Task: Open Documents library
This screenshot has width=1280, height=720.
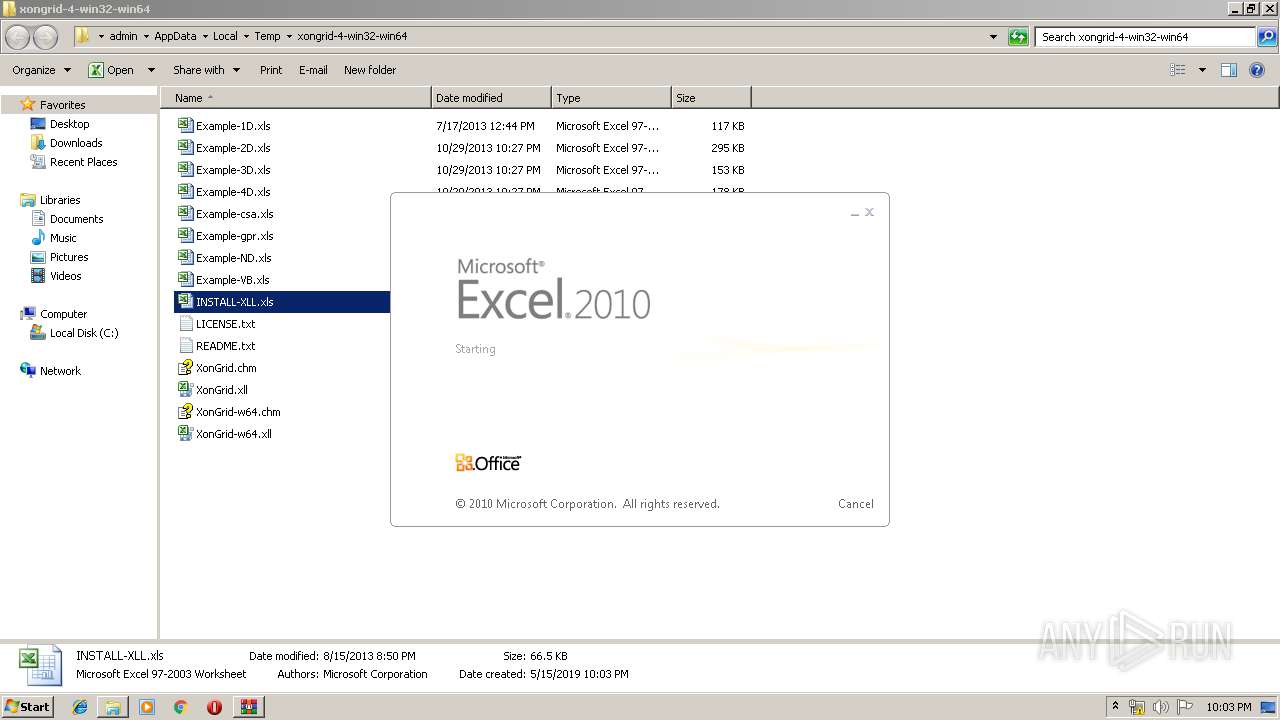Action: point(76,219)
